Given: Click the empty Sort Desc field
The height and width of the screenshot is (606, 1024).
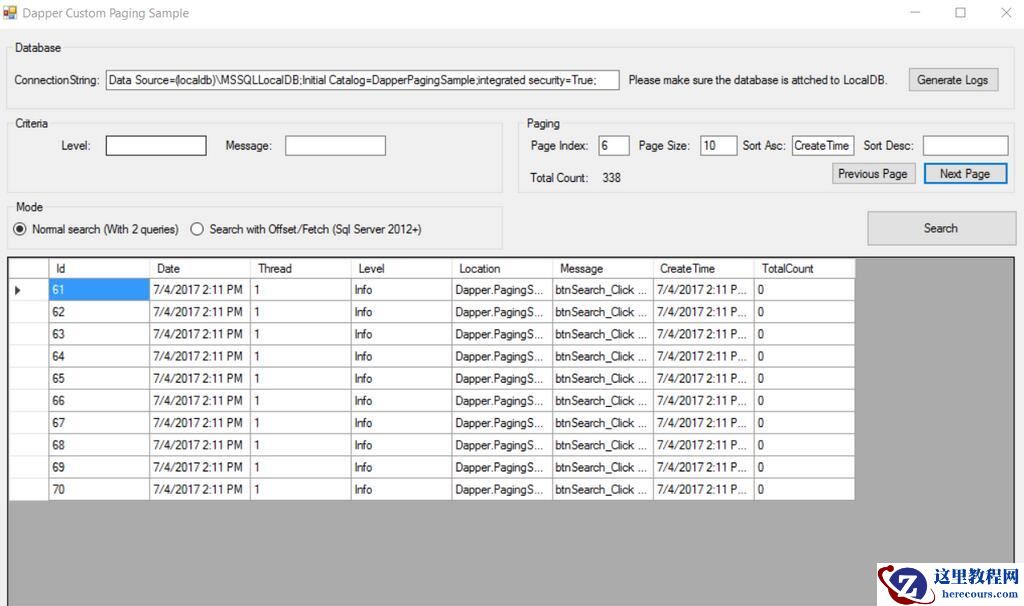Looking at the screenshot, I should (965, 146).
